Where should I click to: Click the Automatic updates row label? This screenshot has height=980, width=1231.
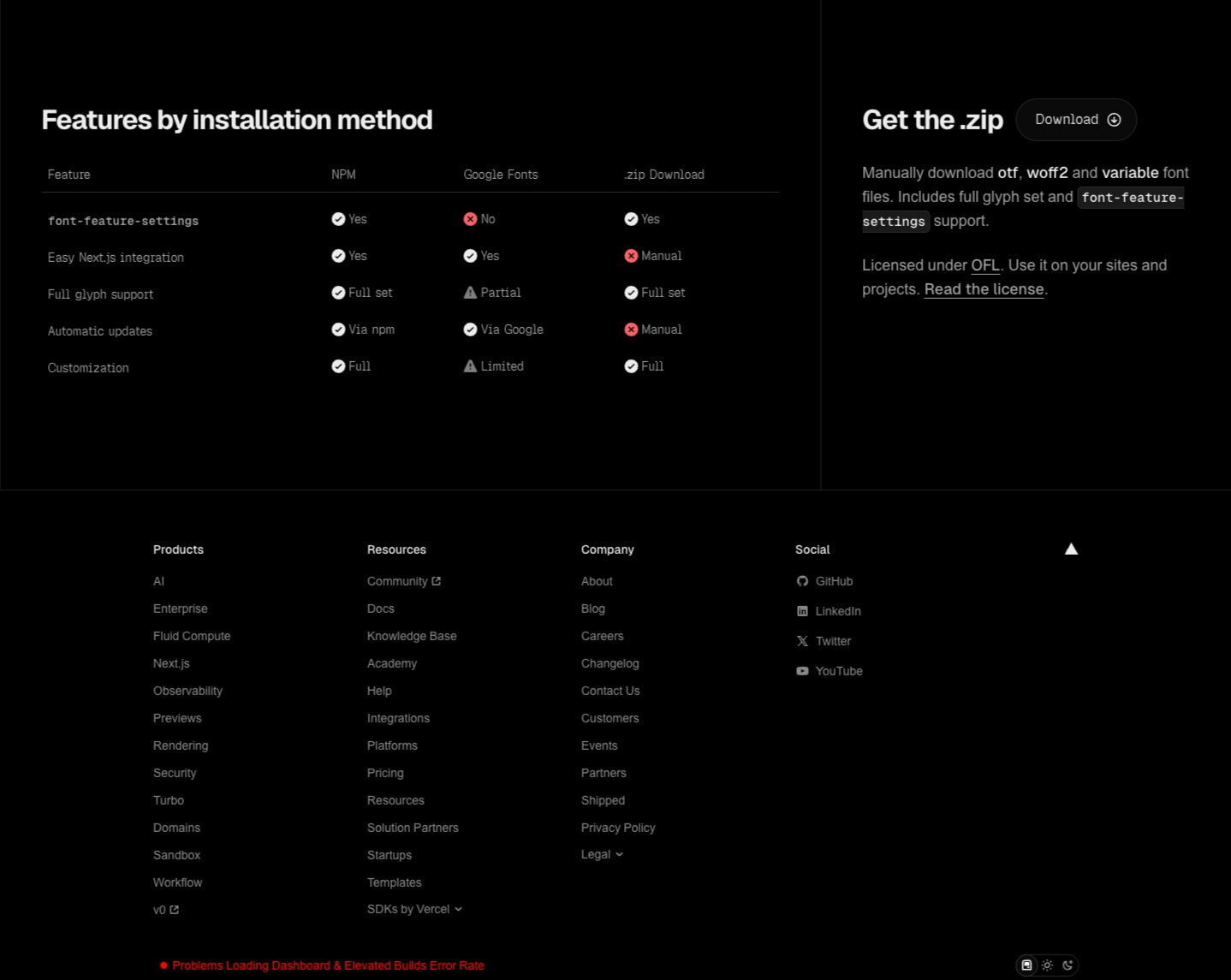point(100,331)
